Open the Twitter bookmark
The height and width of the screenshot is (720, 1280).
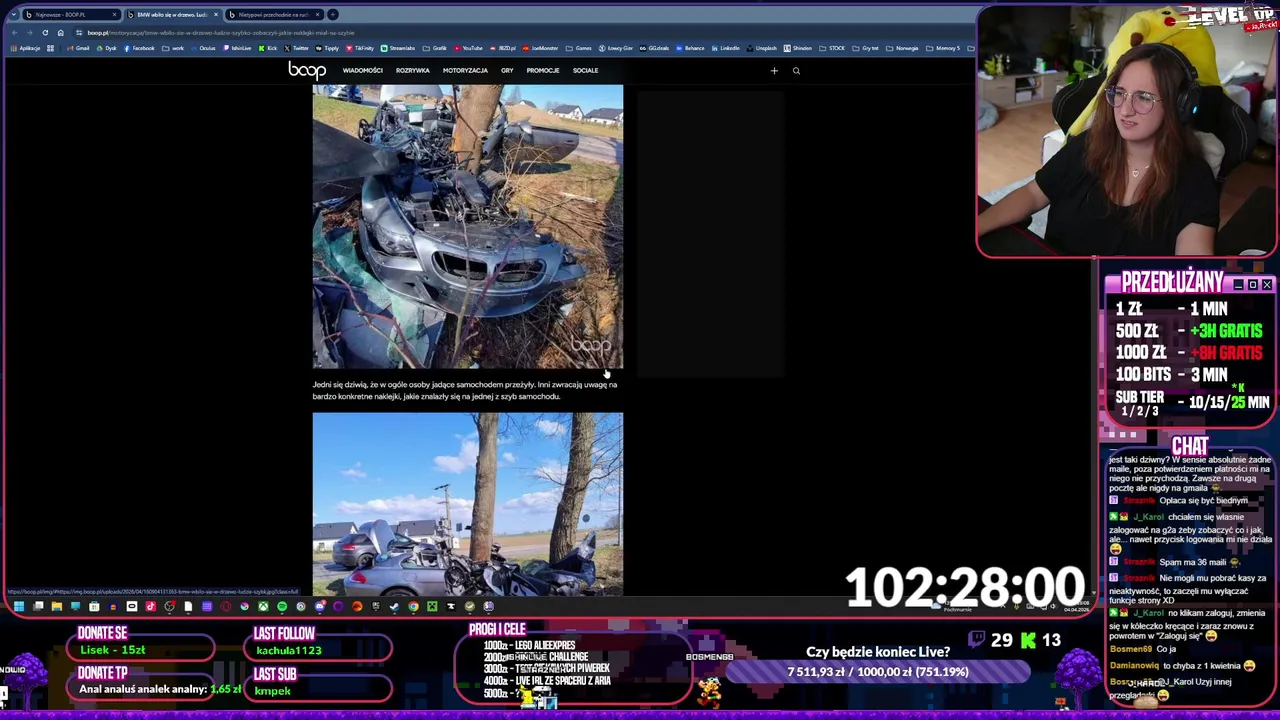[x=295, y=48]
